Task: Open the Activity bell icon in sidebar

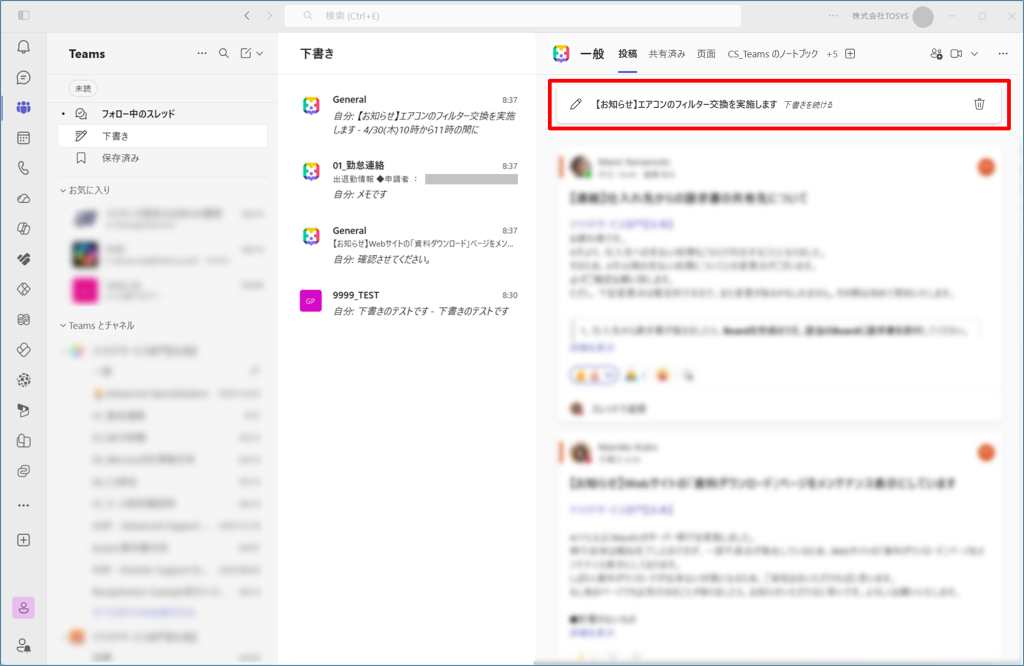Action: pyautogui.click(x=24, y=47)
